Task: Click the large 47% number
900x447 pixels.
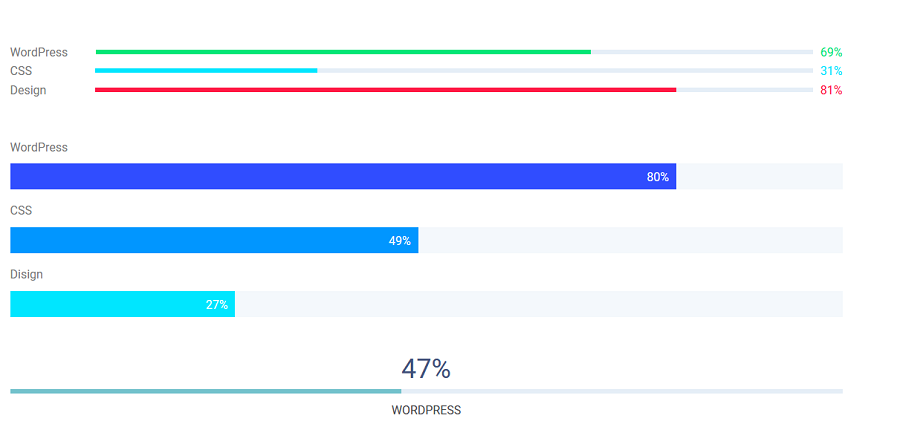Action: tap(426, 369)
